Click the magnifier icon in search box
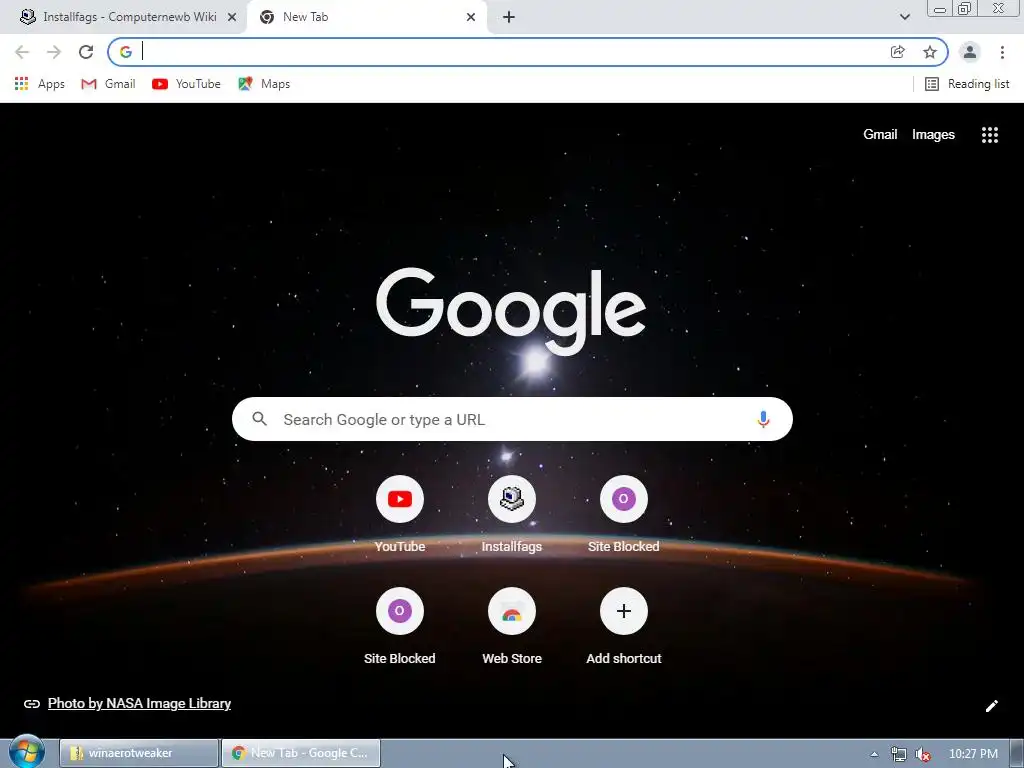Viewport: 1024px width, 768px height. click(259, 419)
